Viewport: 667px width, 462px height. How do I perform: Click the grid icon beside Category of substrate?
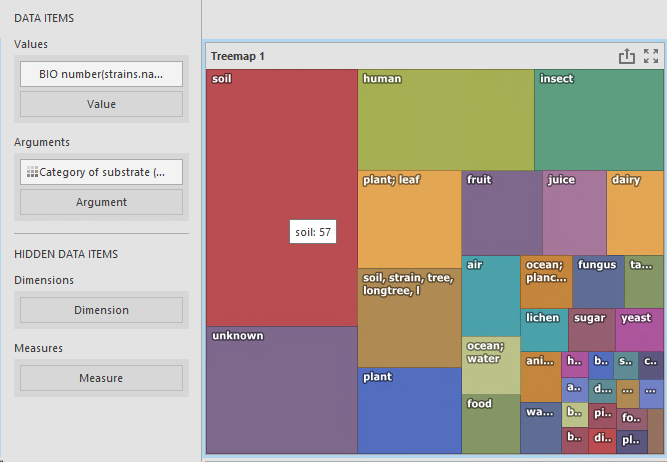(x=31, y=172)
